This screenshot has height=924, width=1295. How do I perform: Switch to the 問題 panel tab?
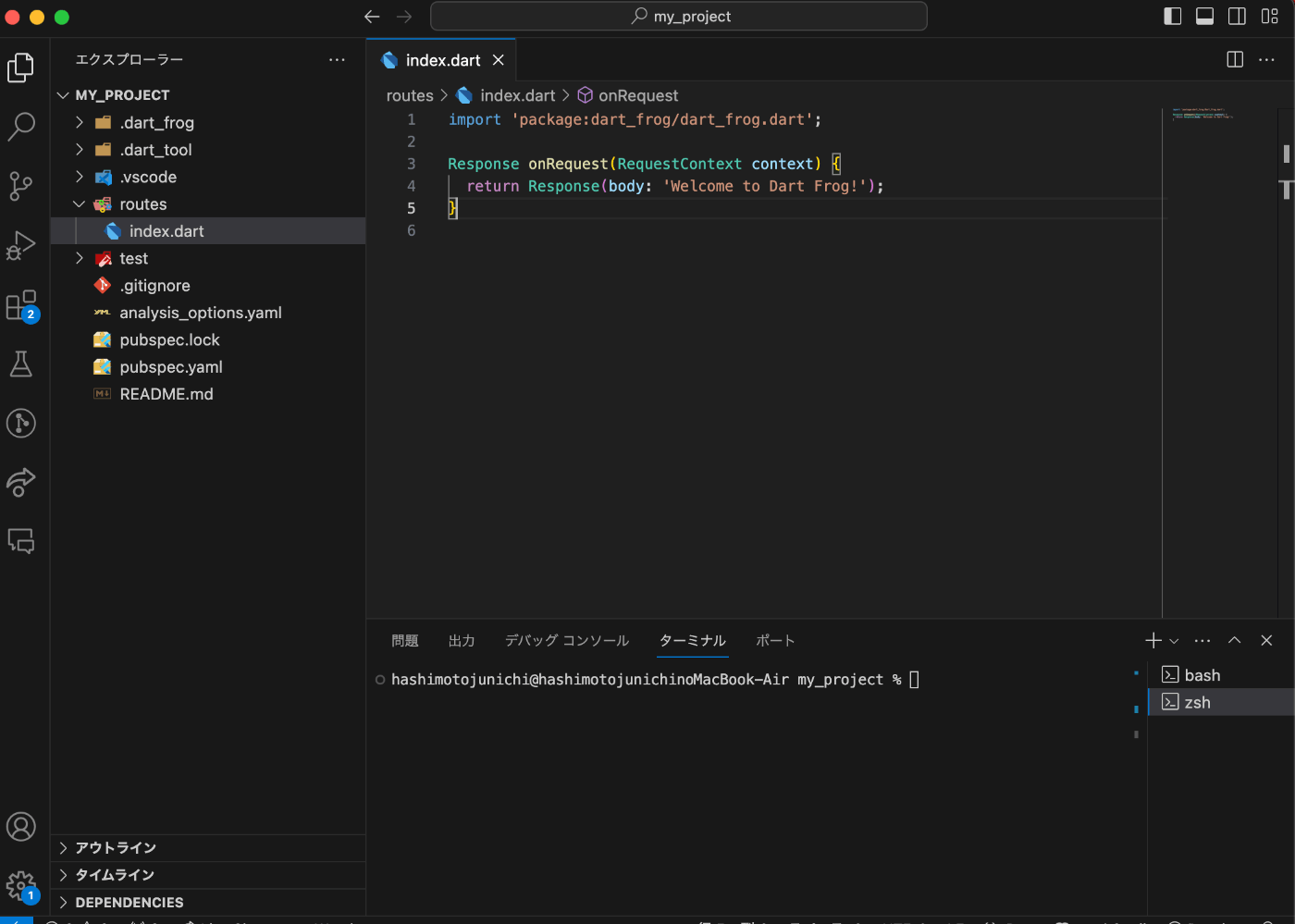click(404, 640)
